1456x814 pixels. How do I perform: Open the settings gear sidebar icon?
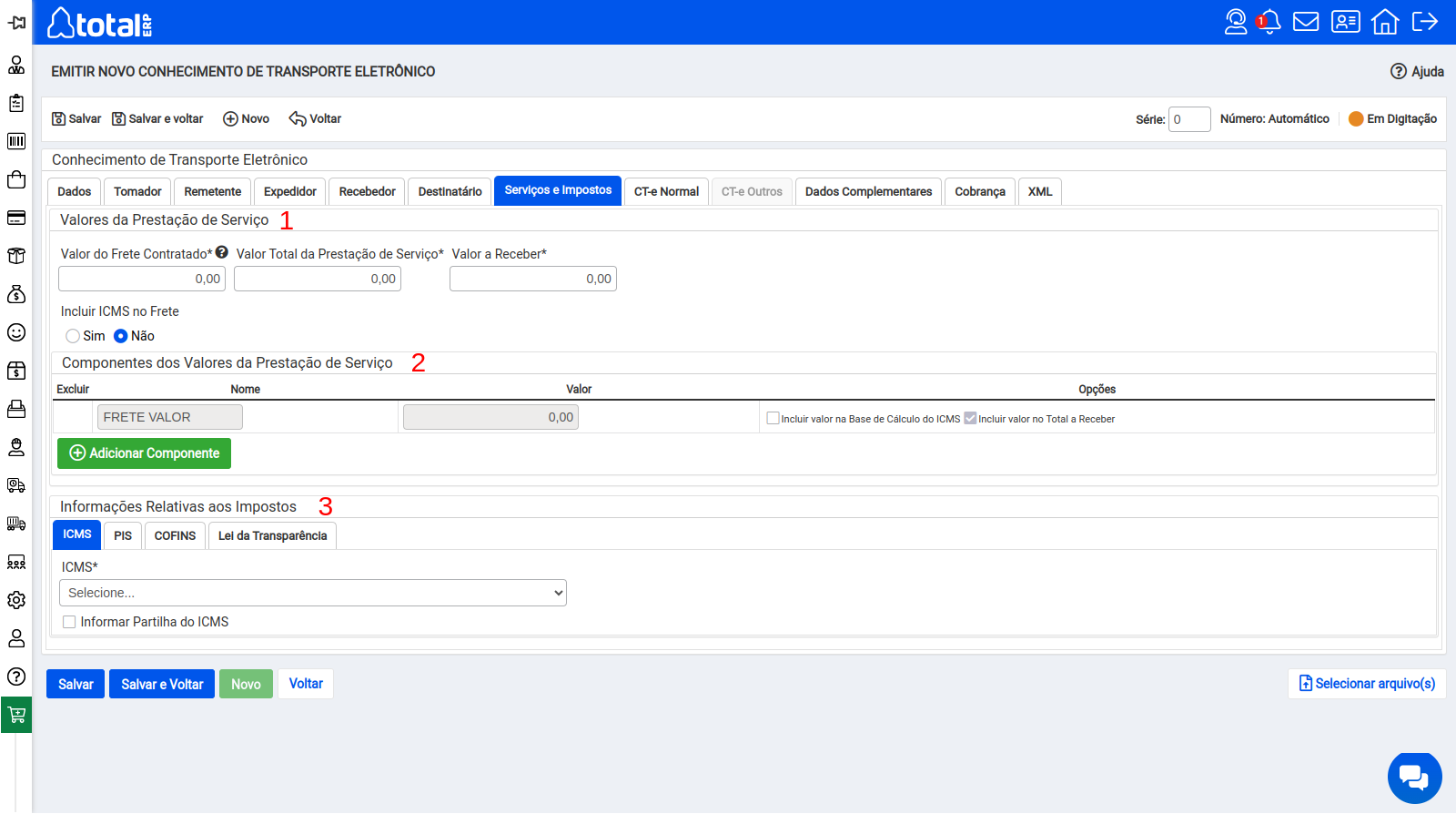[16, 600]
